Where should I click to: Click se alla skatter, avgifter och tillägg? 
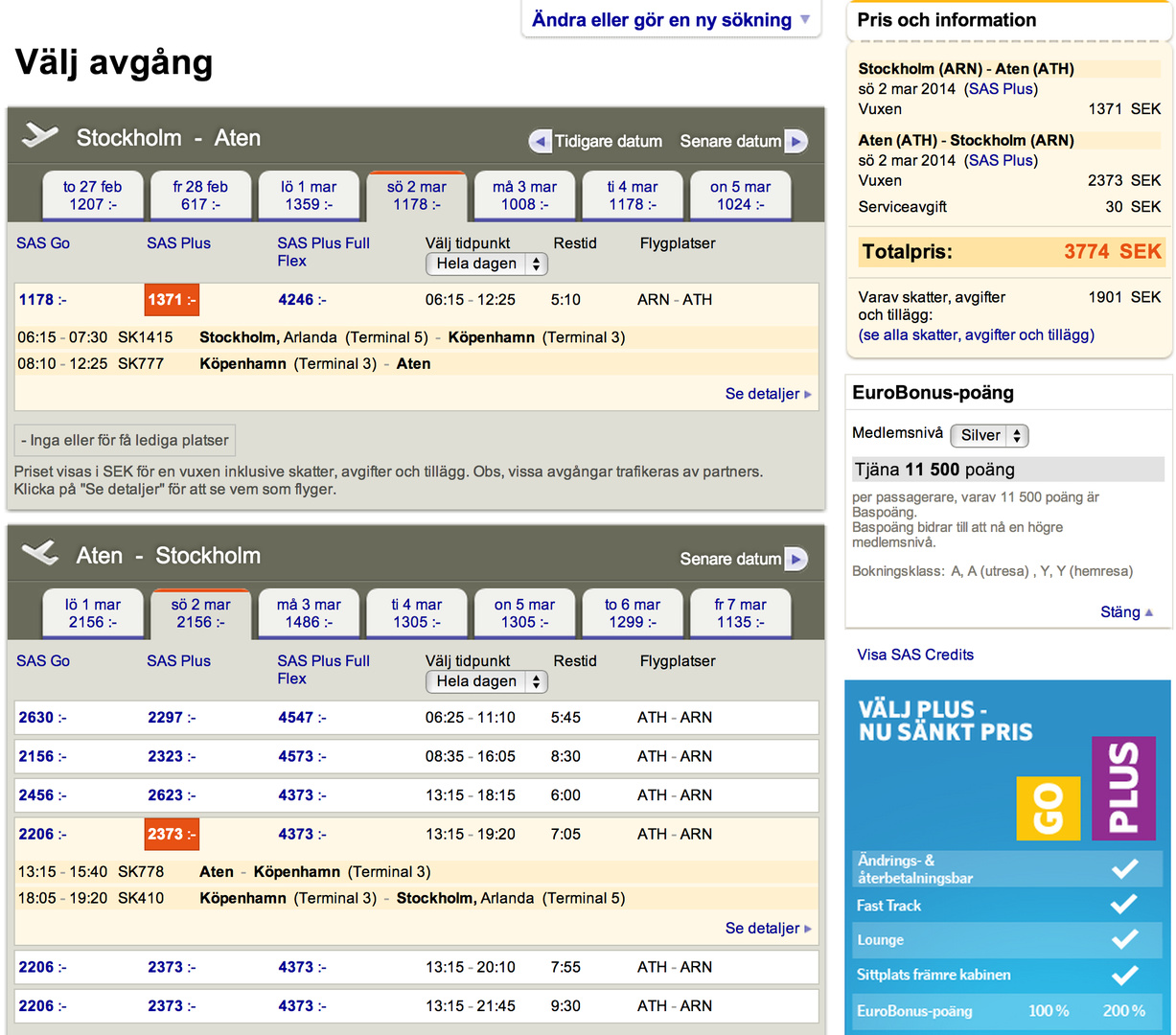976,335
